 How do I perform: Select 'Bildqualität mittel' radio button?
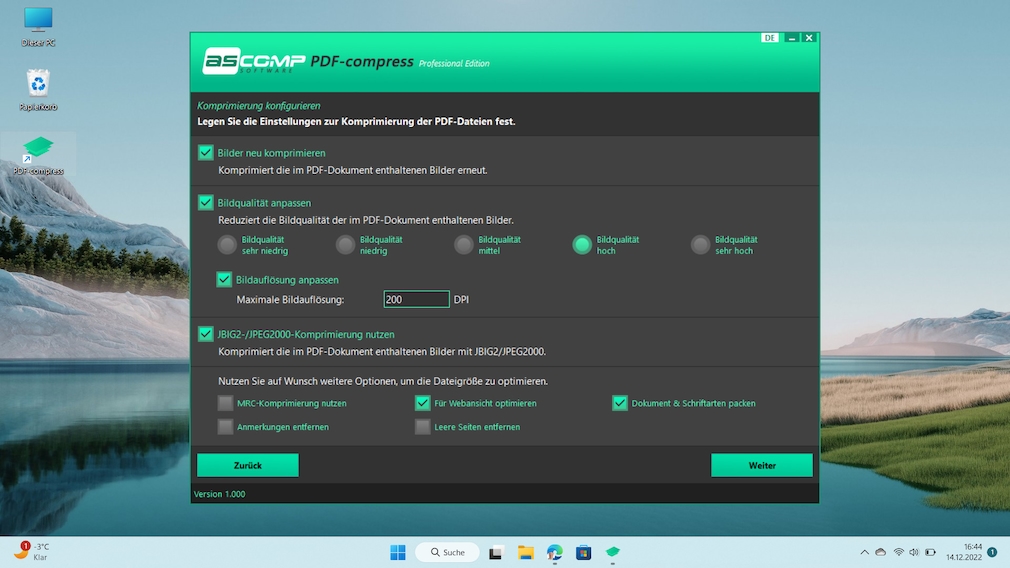[463, 245]
